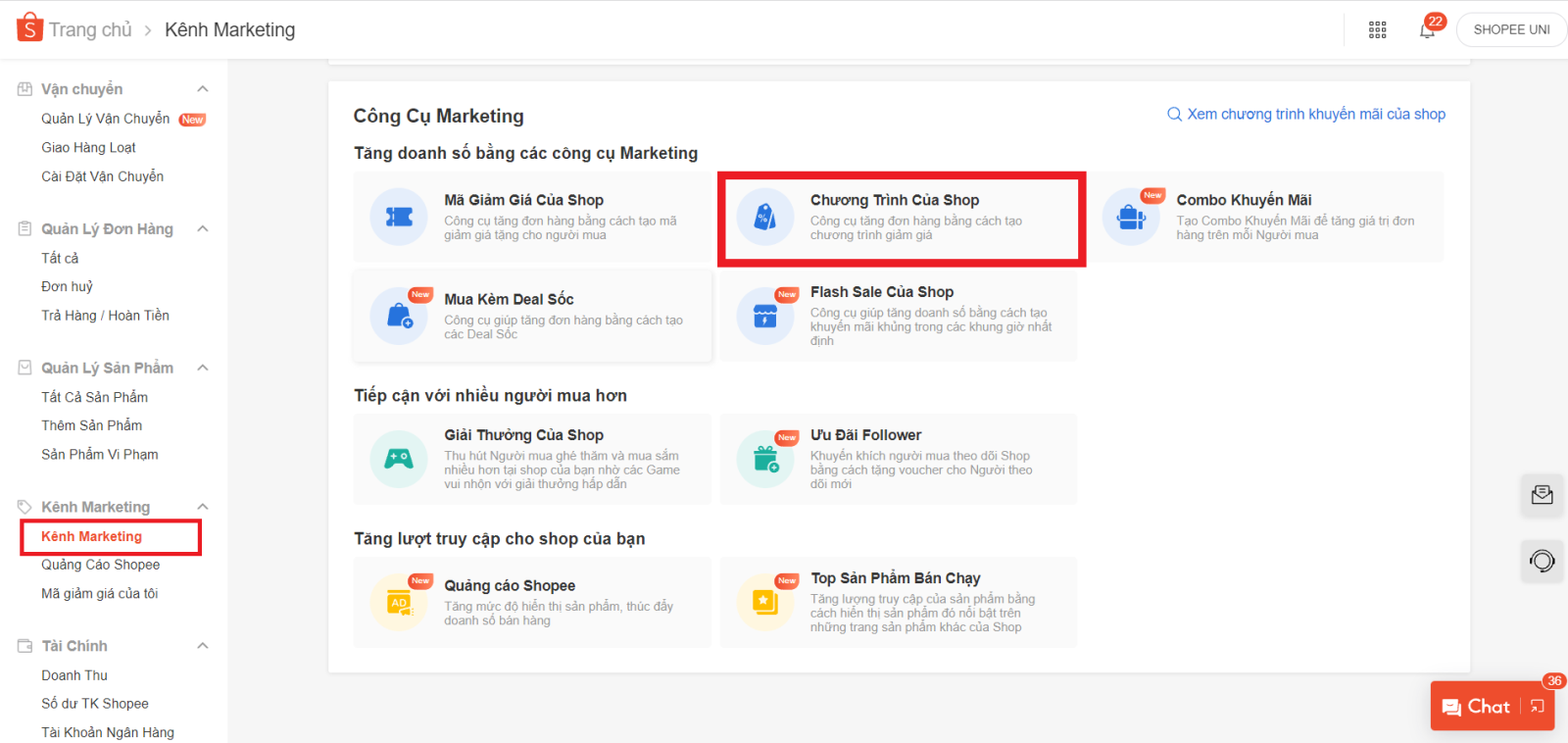Open the Chương Trình Của Shop card

pyautogui.click(x=901, y=218)
